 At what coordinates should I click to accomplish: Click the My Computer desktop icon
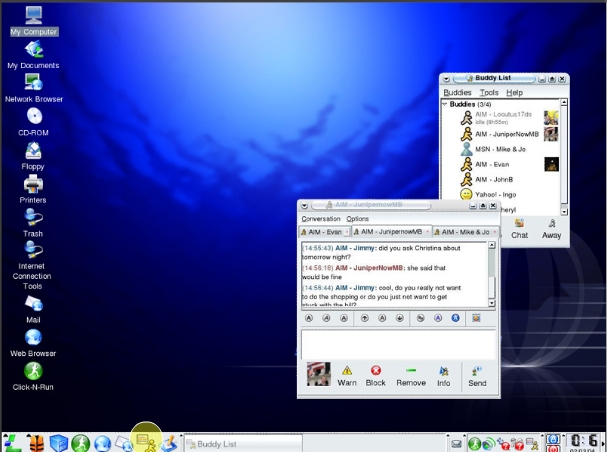(x=34, y=21)
